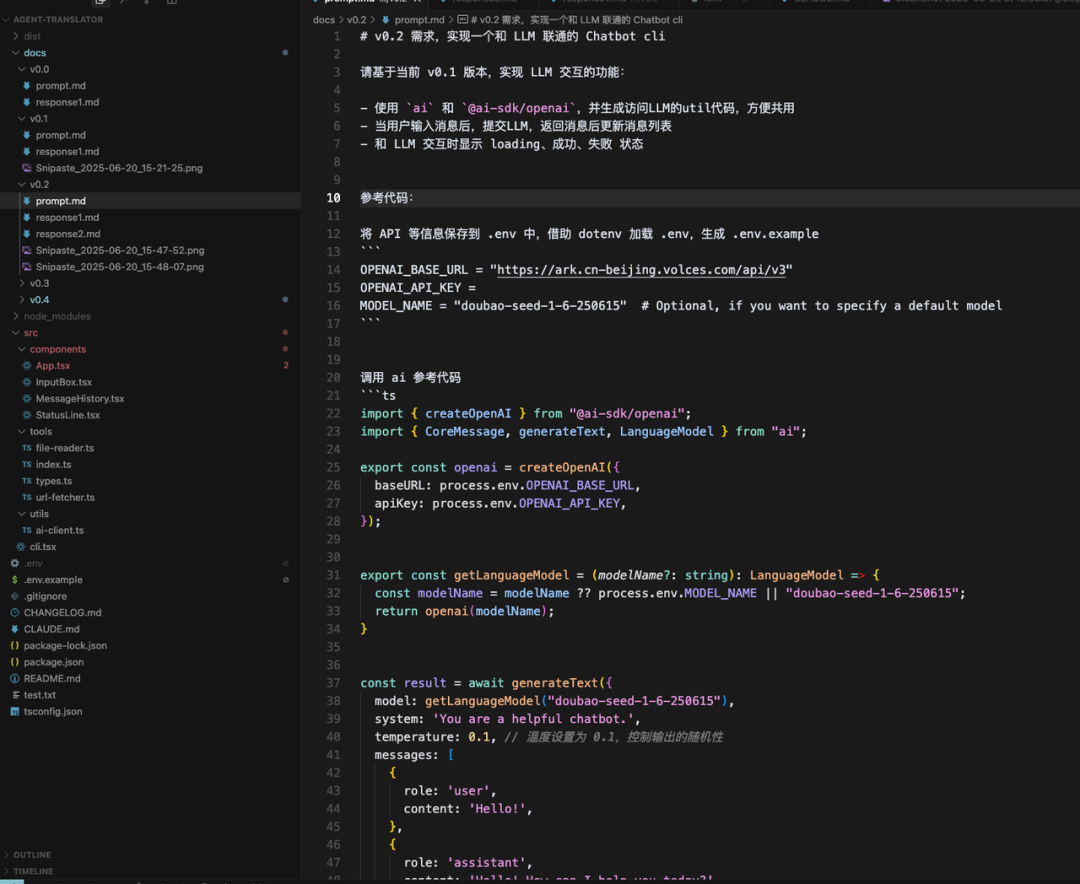Click the braces icon beside package-lock.json
This screenshot has height=884, width=1080.
pyautogui.click(x=14, y=646)
